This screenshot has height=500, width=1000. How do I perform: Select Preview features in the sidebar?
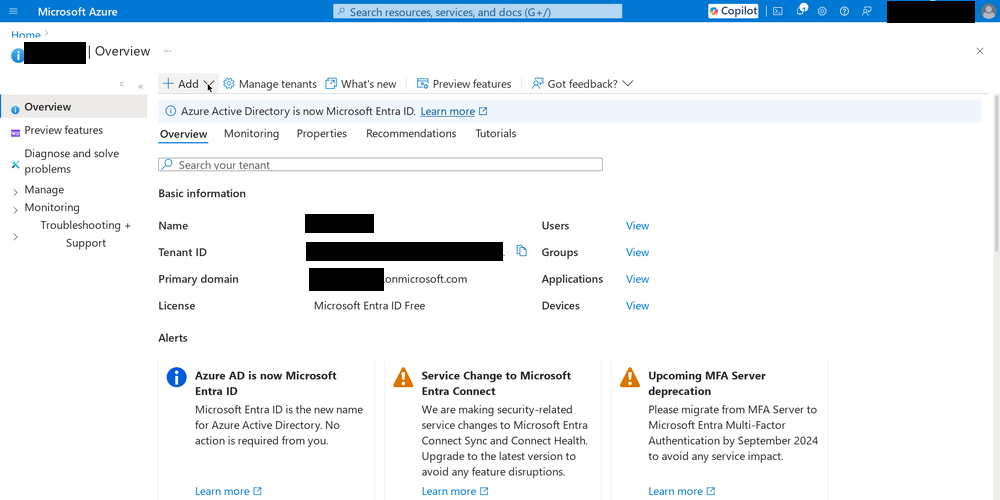(63, 130)
